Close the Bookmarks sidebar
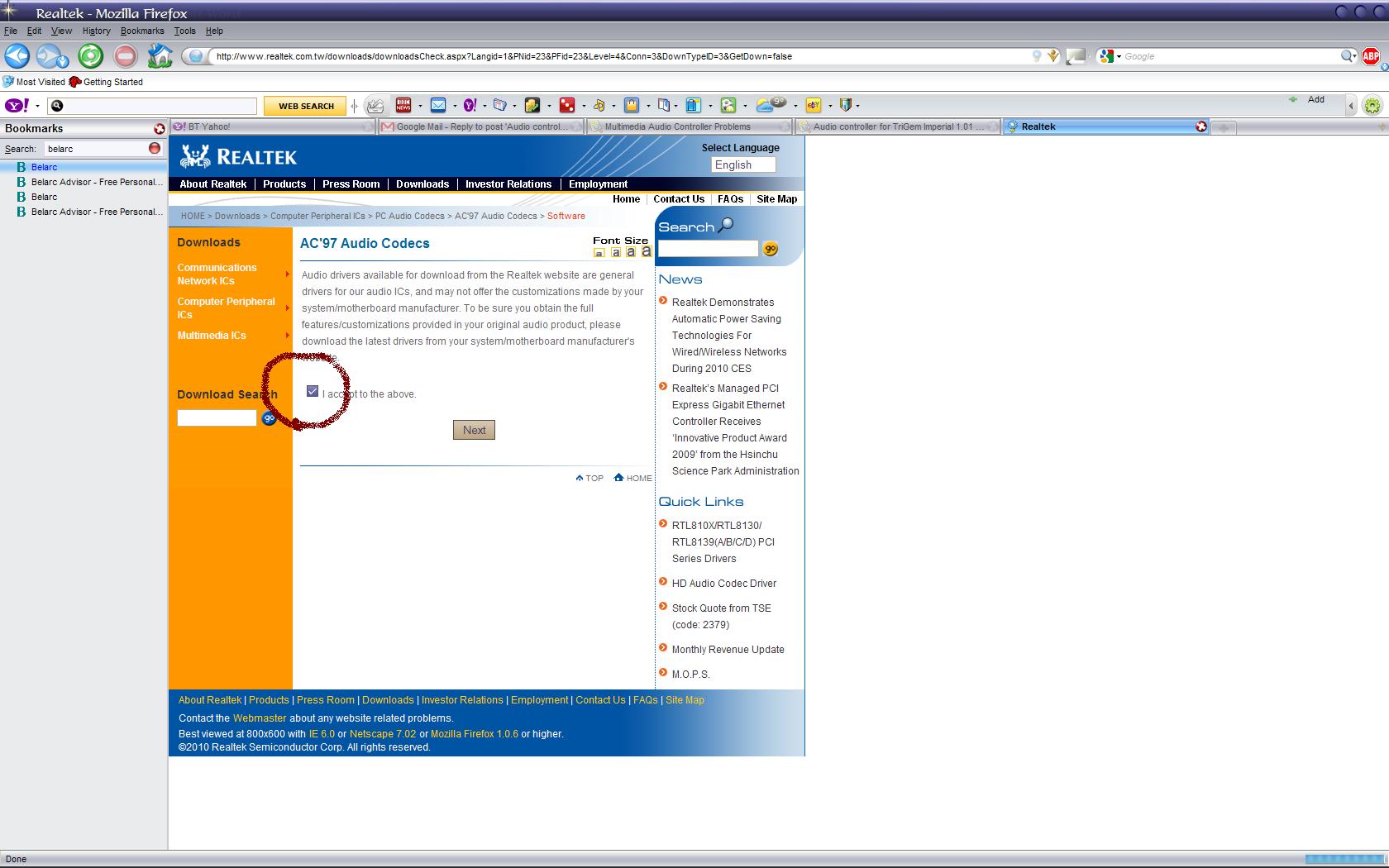Image resolution: width=1389 pixels, height=868 pixels. tap(160, 128)
